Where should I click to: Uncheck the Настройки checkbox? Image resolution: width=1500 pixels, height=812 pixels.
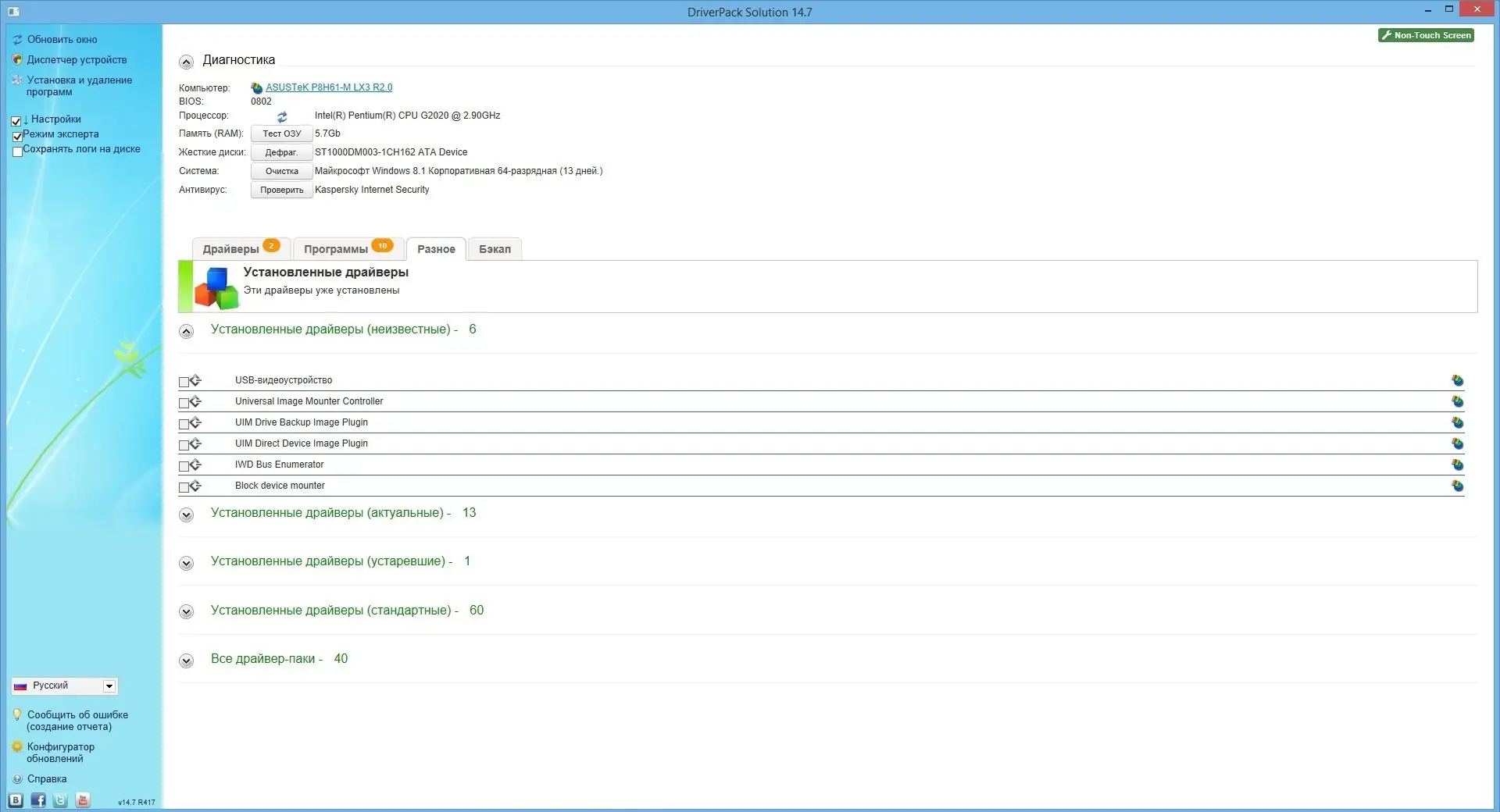point(16,121)
